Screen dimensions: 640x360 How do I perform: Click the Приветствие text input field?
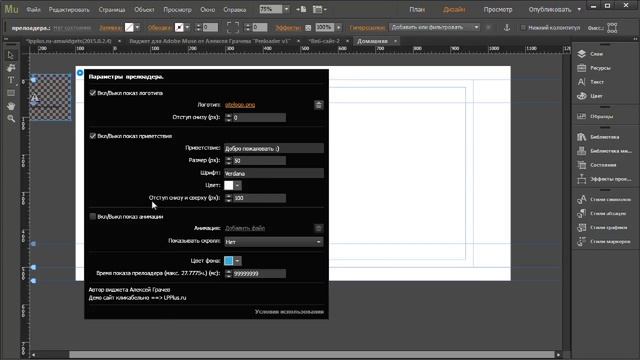click(x=274, y=148)
